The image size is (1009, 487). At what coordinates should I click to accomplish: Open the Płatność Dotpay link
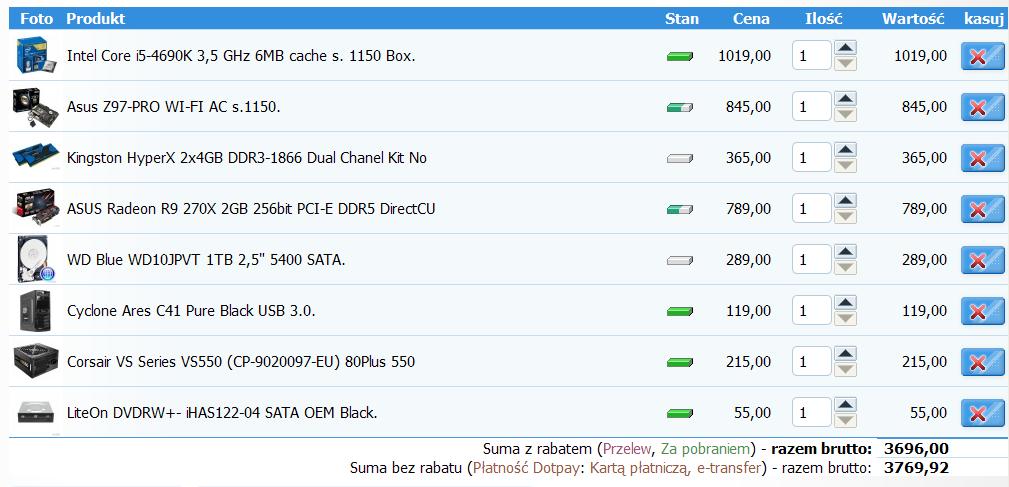[x=528, y=468]
